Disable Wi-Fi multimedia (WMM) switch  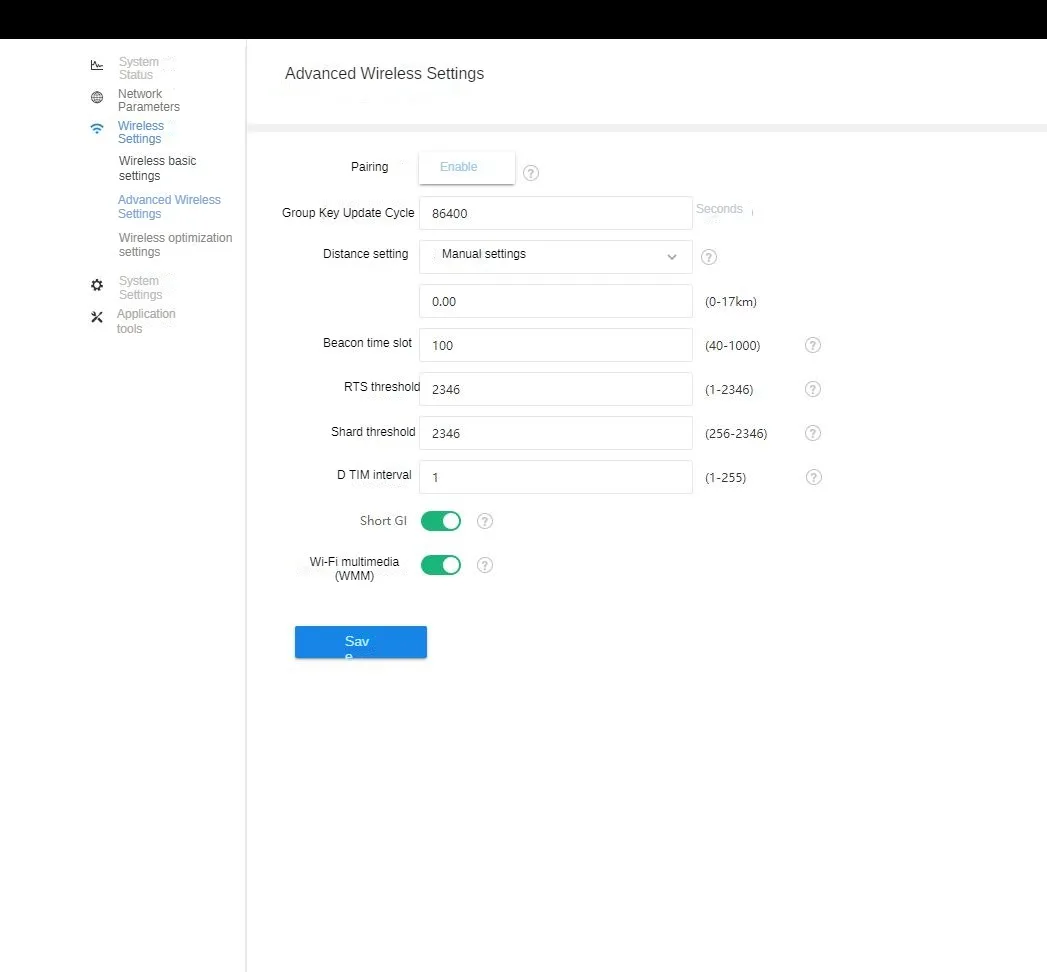441,565
